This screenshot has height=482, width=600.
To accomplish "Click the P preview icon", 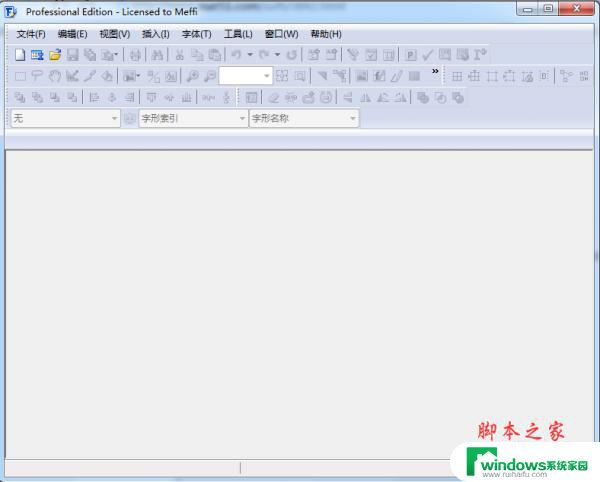I will pos(410,55).
